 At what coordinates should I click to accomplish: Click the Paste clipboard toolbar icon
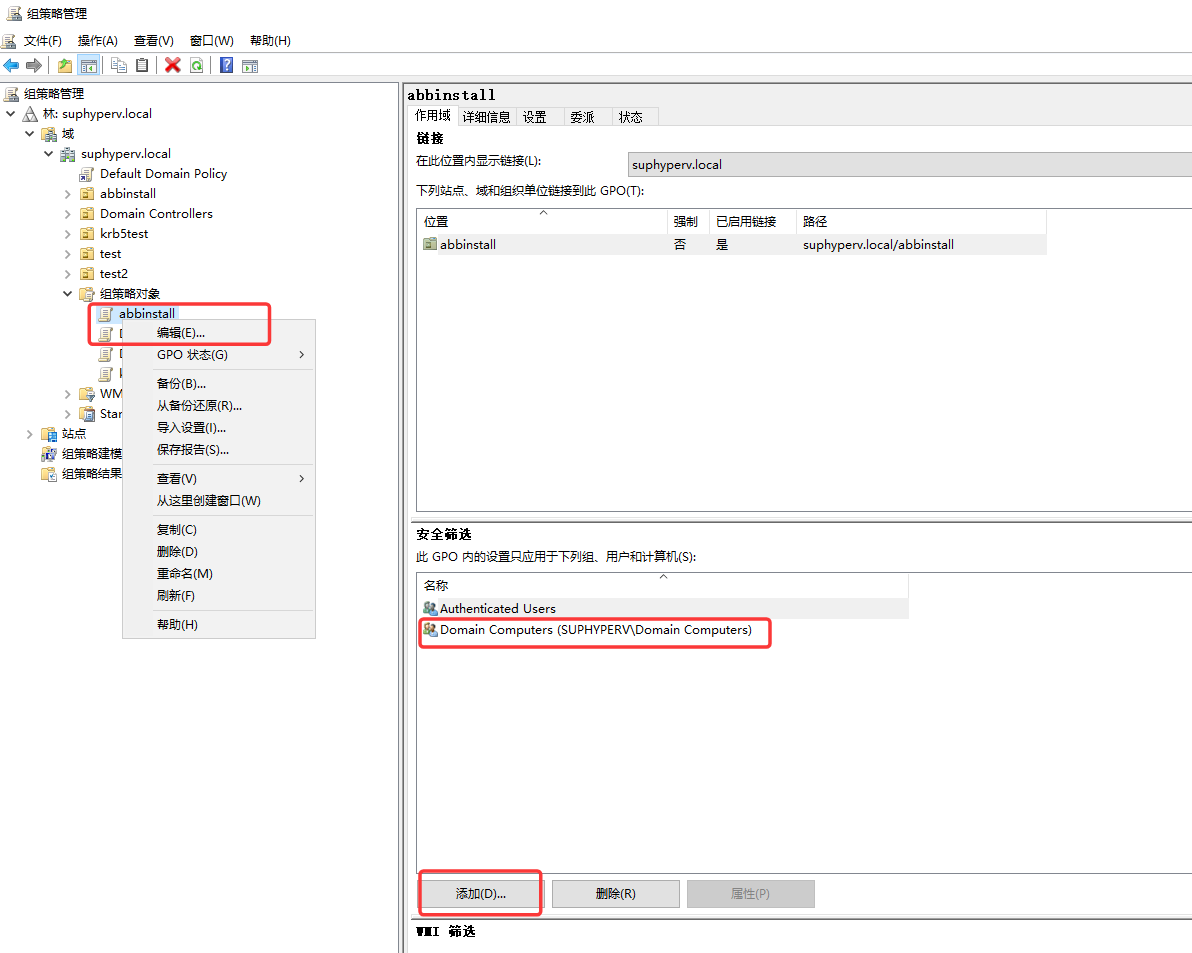[x=142, y=65]
